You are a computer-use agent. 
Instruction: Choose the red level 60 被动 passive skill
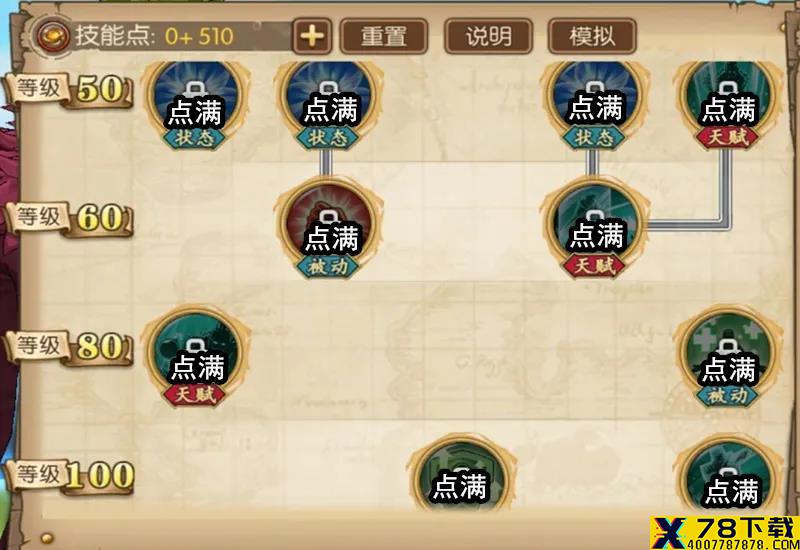(328, 228)
